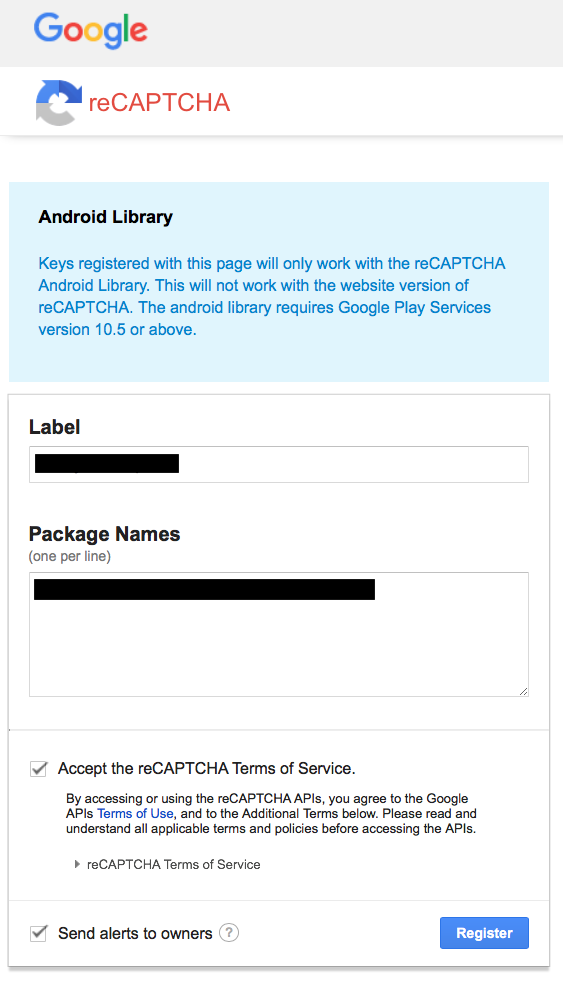
Task: Click the Accept the reCAPTCHA Terms of Service label
Action: (x=206, y=769)
